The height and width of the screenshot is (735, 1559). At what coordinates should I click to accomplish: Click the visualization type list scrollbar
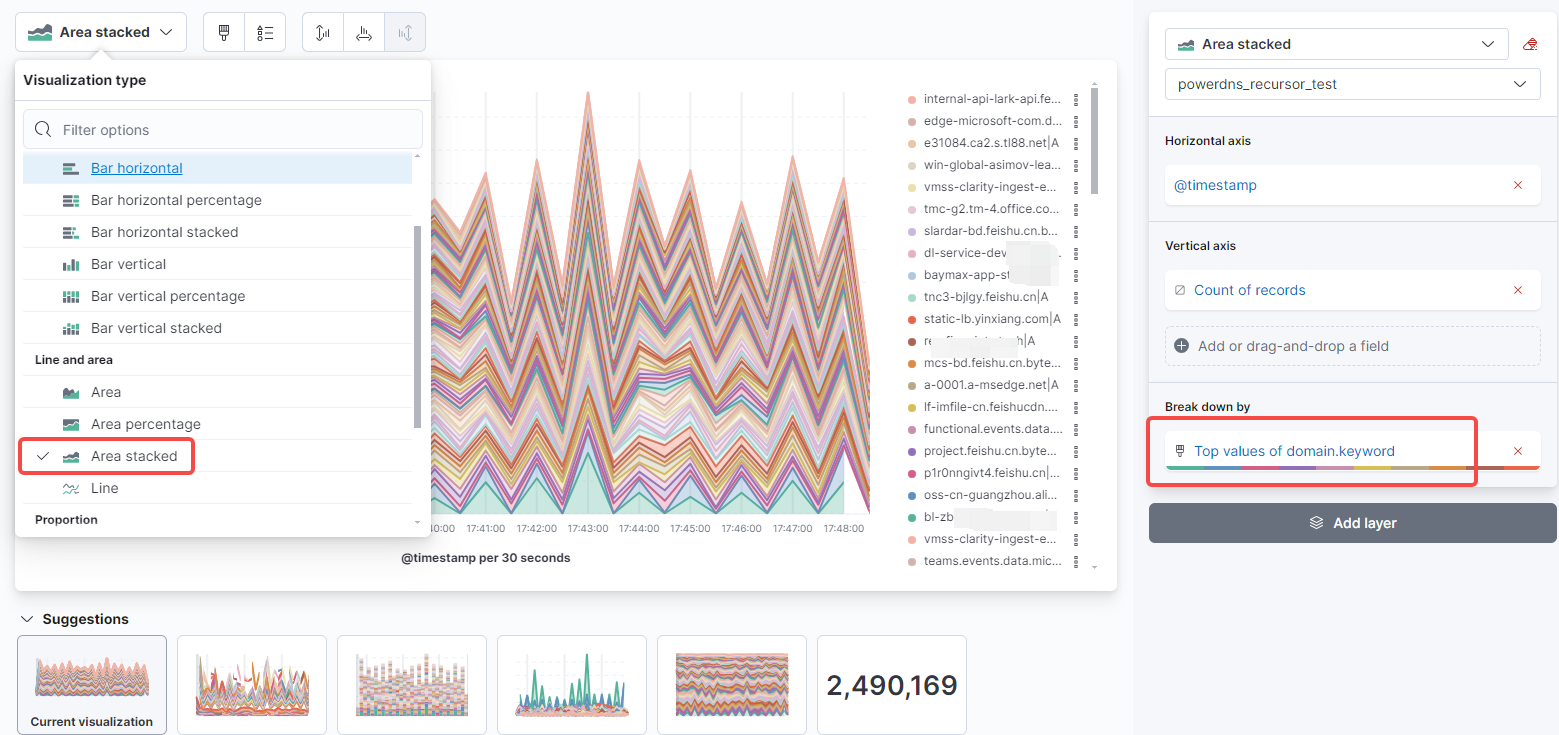tap(417, 327)
